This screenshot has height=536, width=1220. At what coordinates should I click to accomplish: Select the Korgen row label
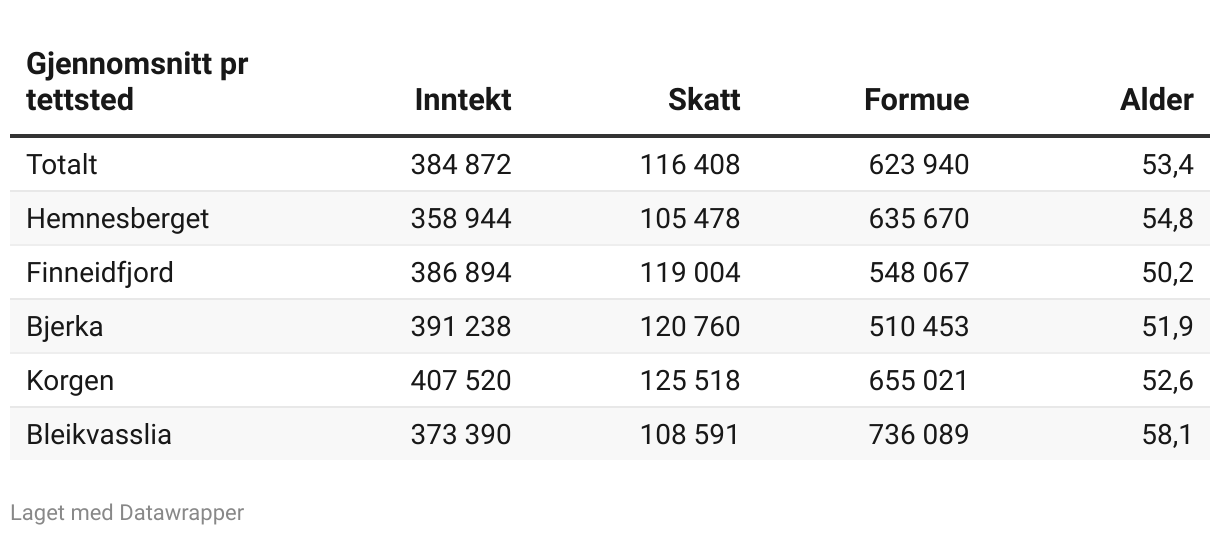(70, 380)
